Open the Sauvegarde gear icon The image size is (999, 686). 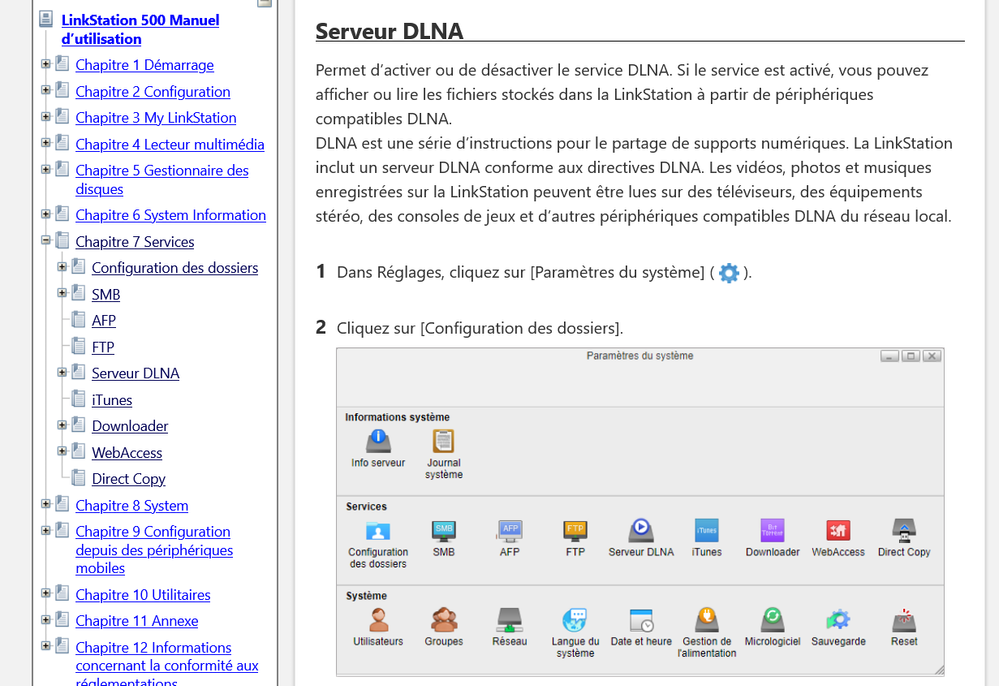838,620
